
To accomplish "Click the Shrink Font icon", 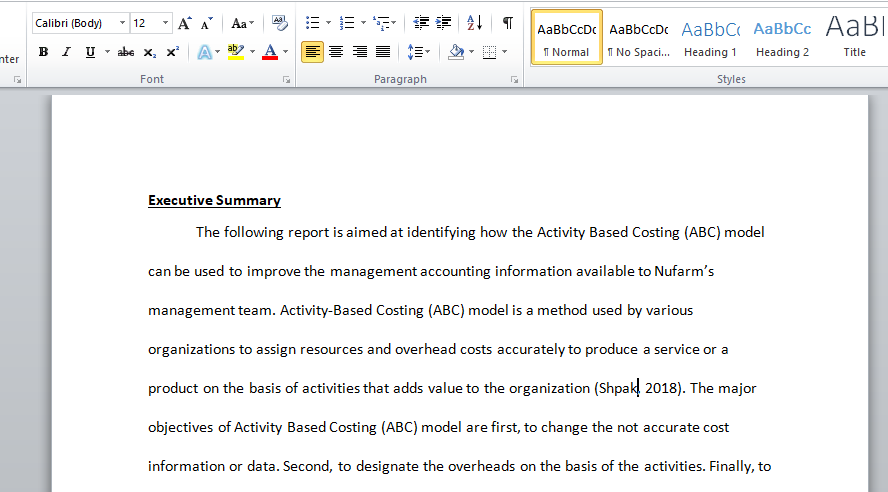I will [x=207, y=23].
